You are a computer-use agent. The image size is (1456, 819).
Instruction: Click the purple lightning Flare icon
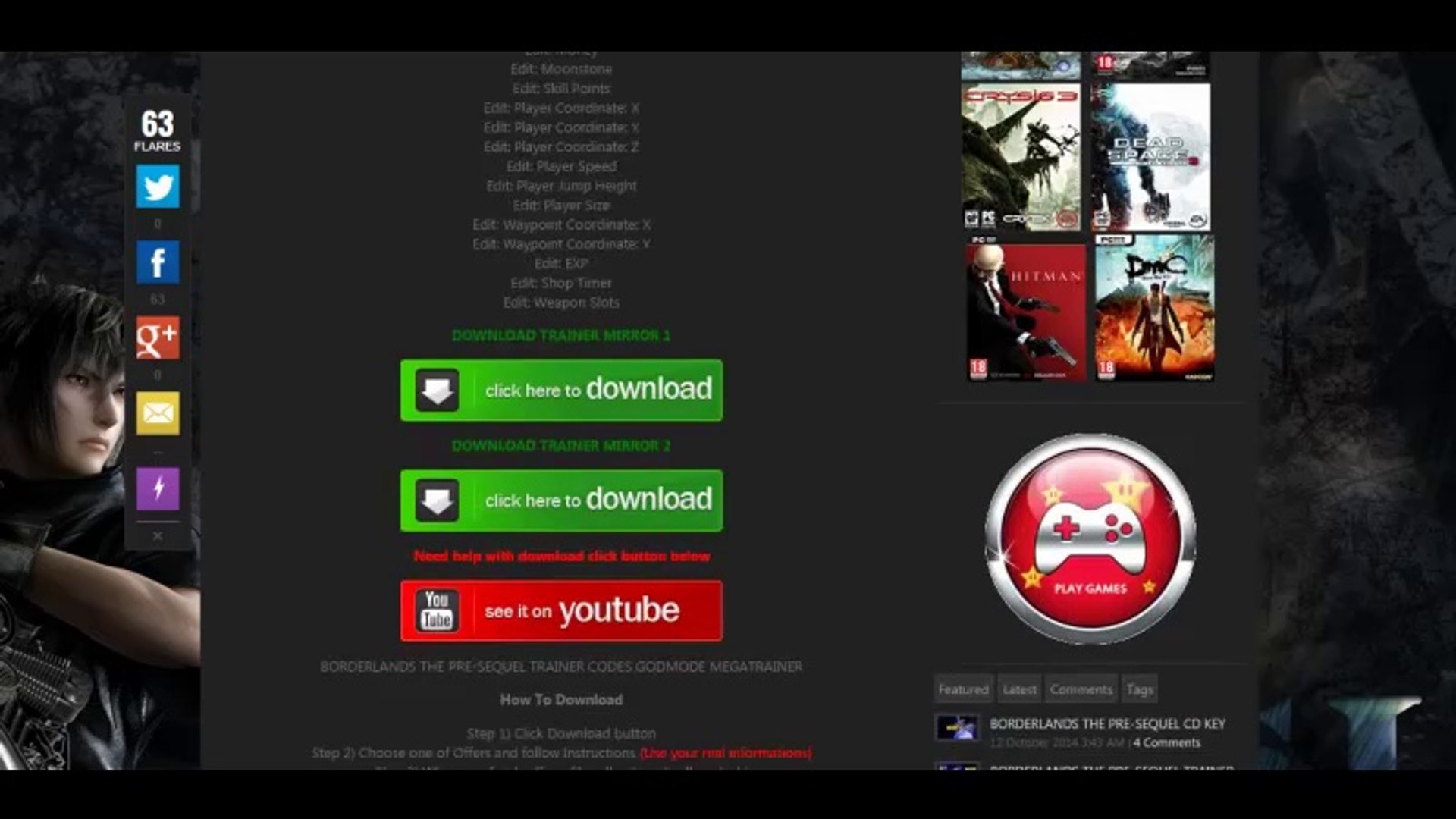158,488
